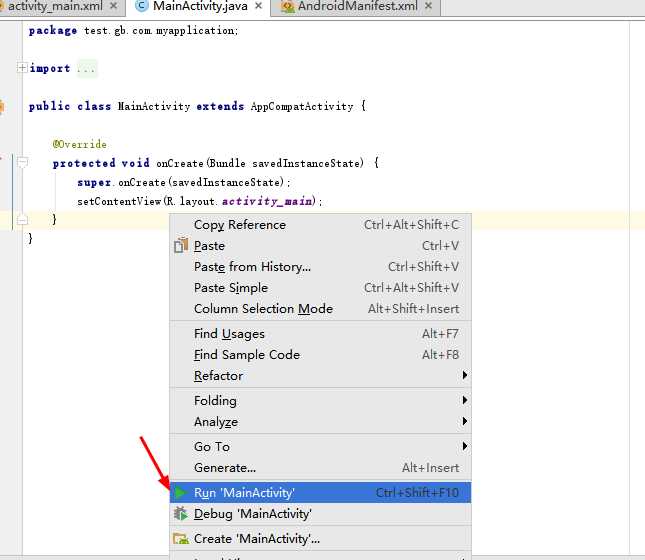Collapse the onCreate method fold marker
Image resolution: width=645 pixels, height=560 pixels.
23,163
